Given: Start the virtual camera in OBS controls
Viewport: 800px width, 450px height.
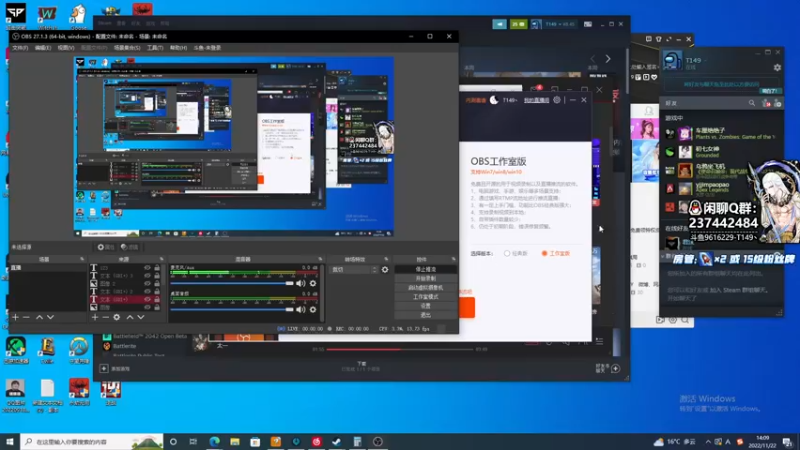Looking at the screenshot, I should tap(426, 288).
